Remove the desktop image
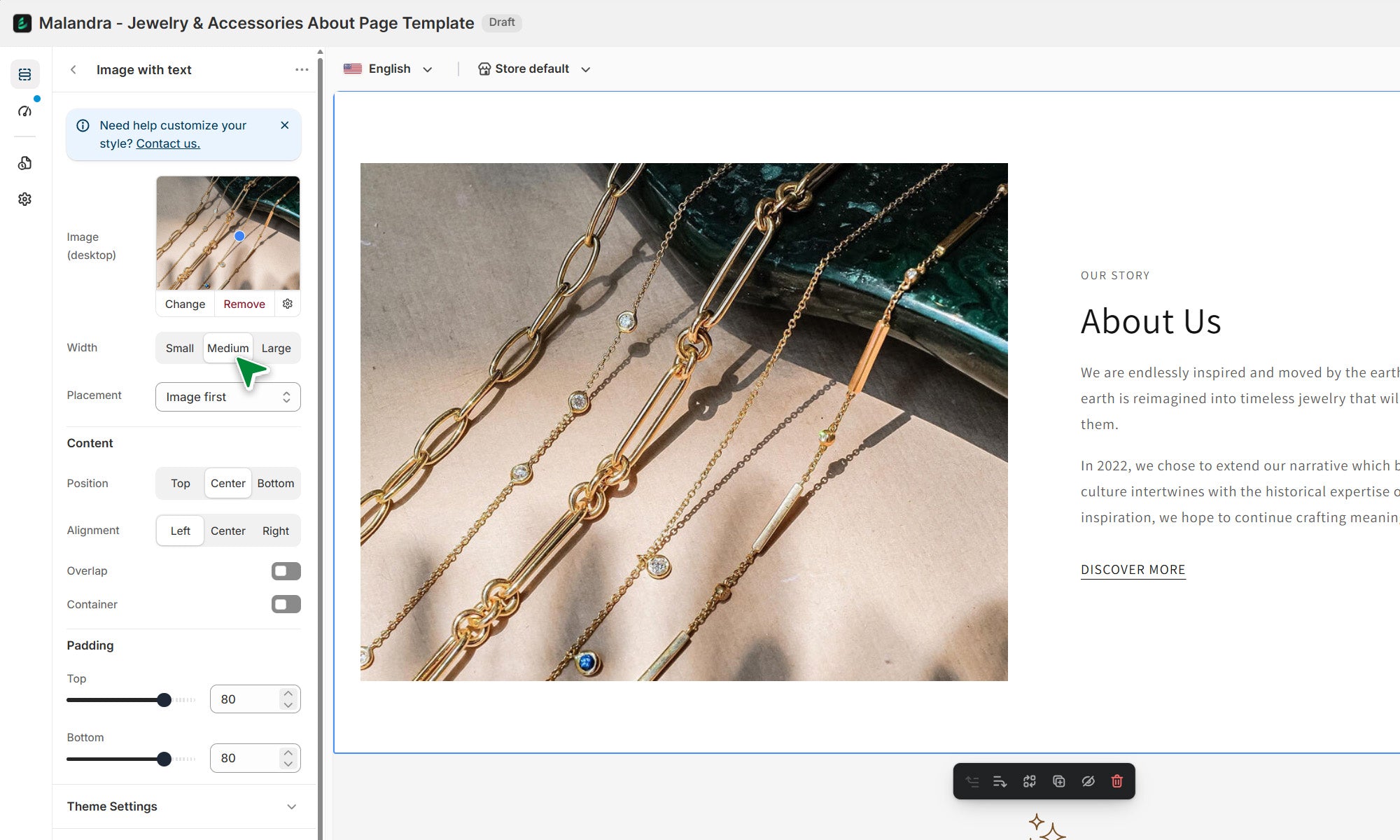 [244, 304]
